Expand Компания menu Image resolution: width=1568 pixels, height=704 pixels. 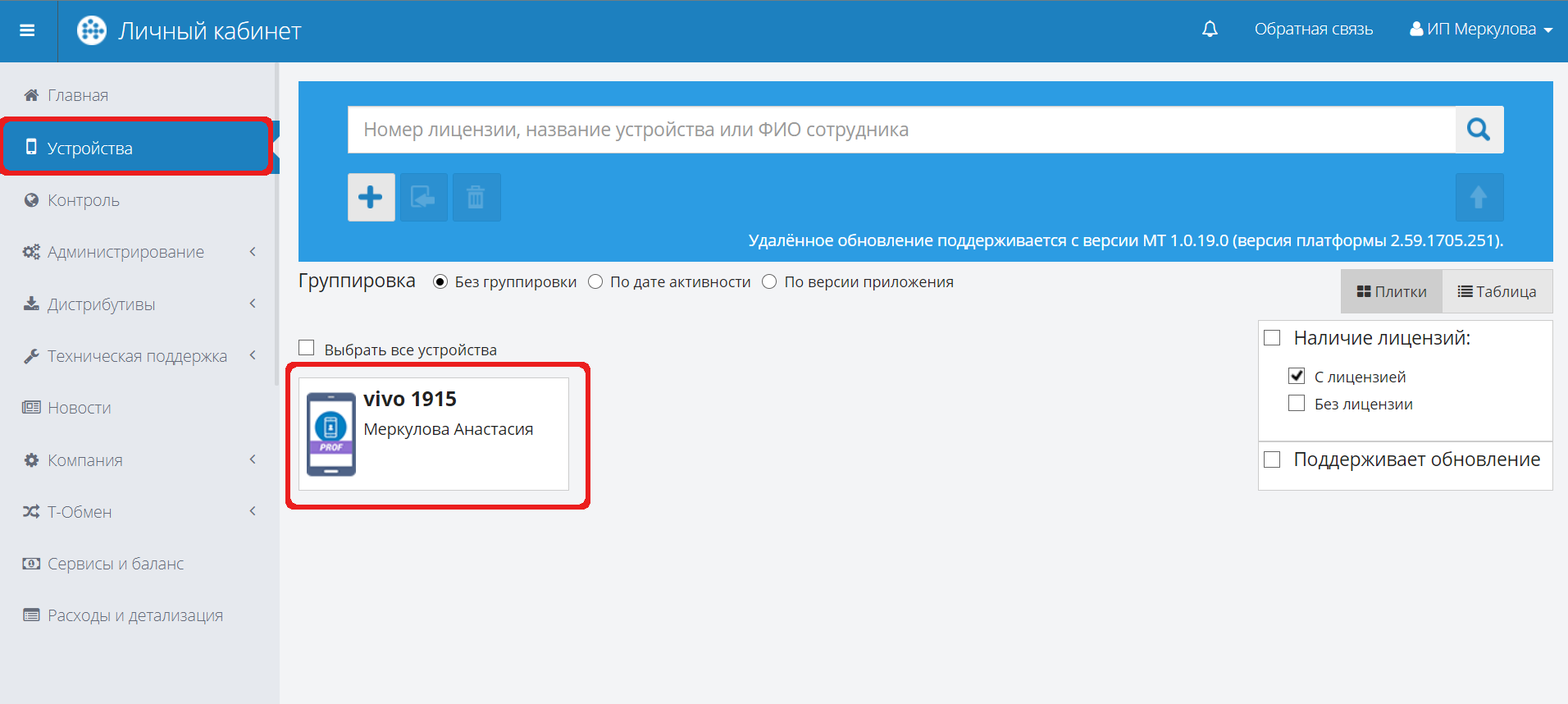138,460
